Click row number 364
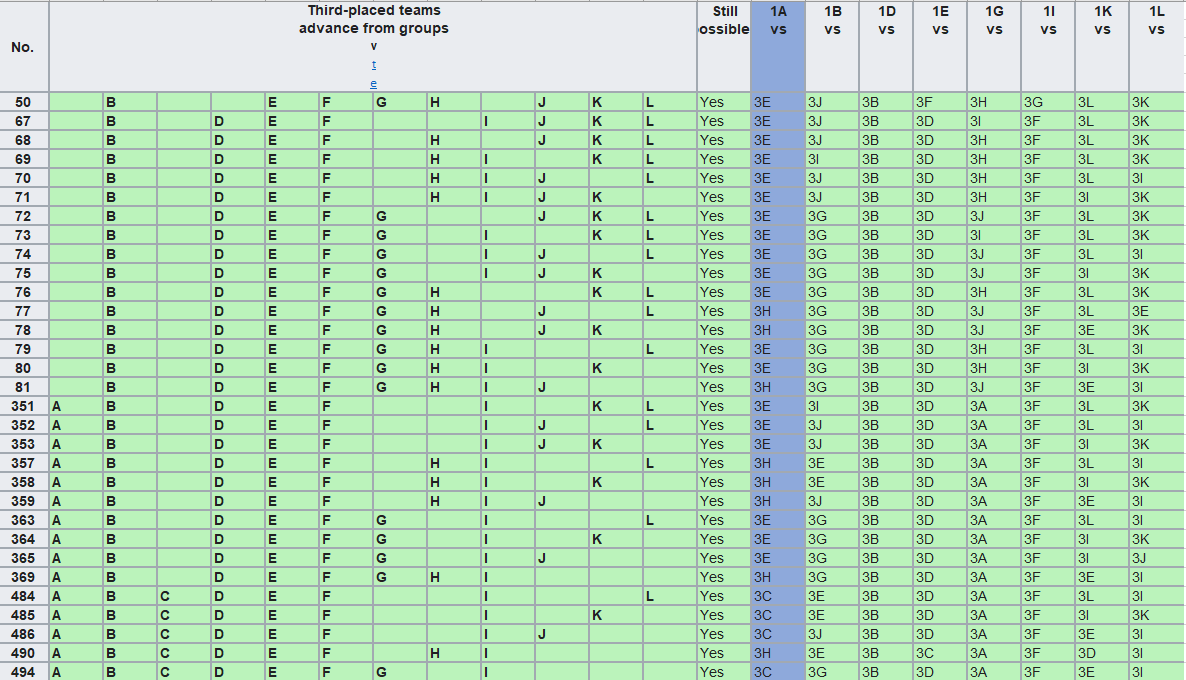The width and height of the screenshot is (1186, 680). click(x=23, y=539)
